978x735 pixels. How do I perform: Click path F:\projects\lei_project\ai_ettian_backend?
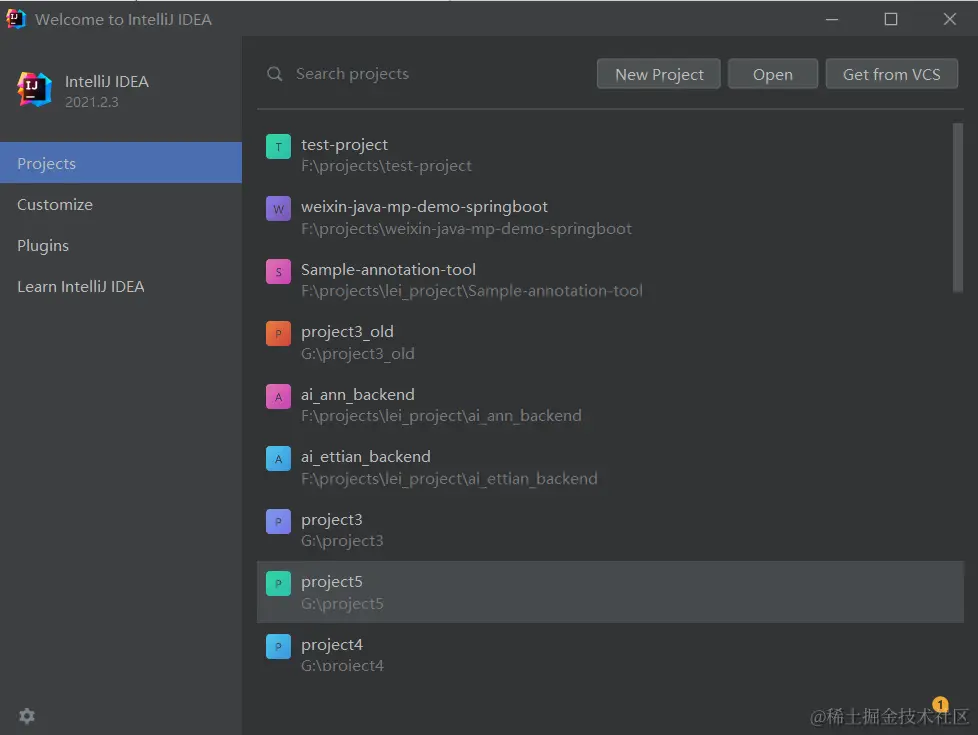tap(449, 479)
